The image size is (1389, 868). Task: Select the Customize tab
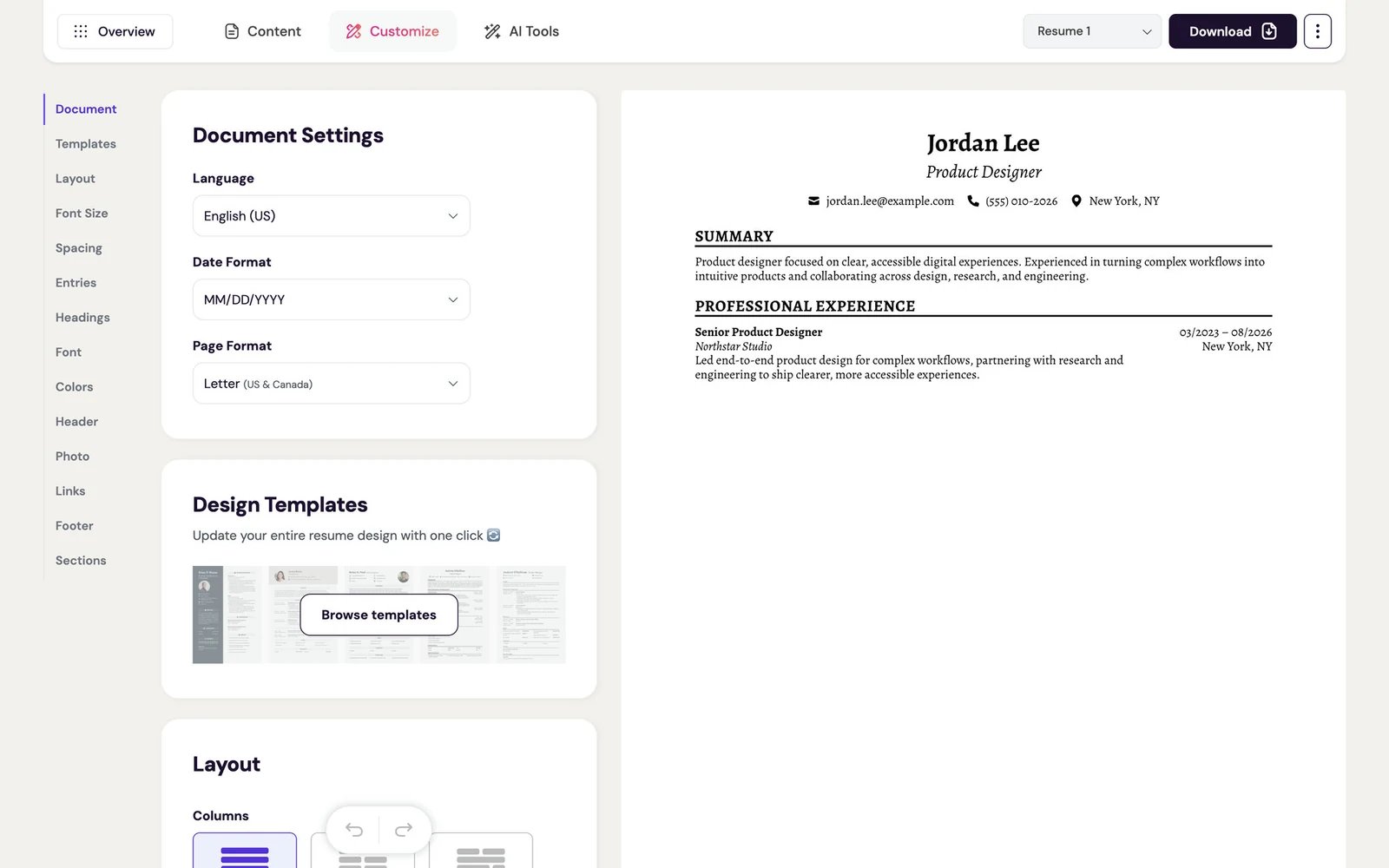(392, 31)
